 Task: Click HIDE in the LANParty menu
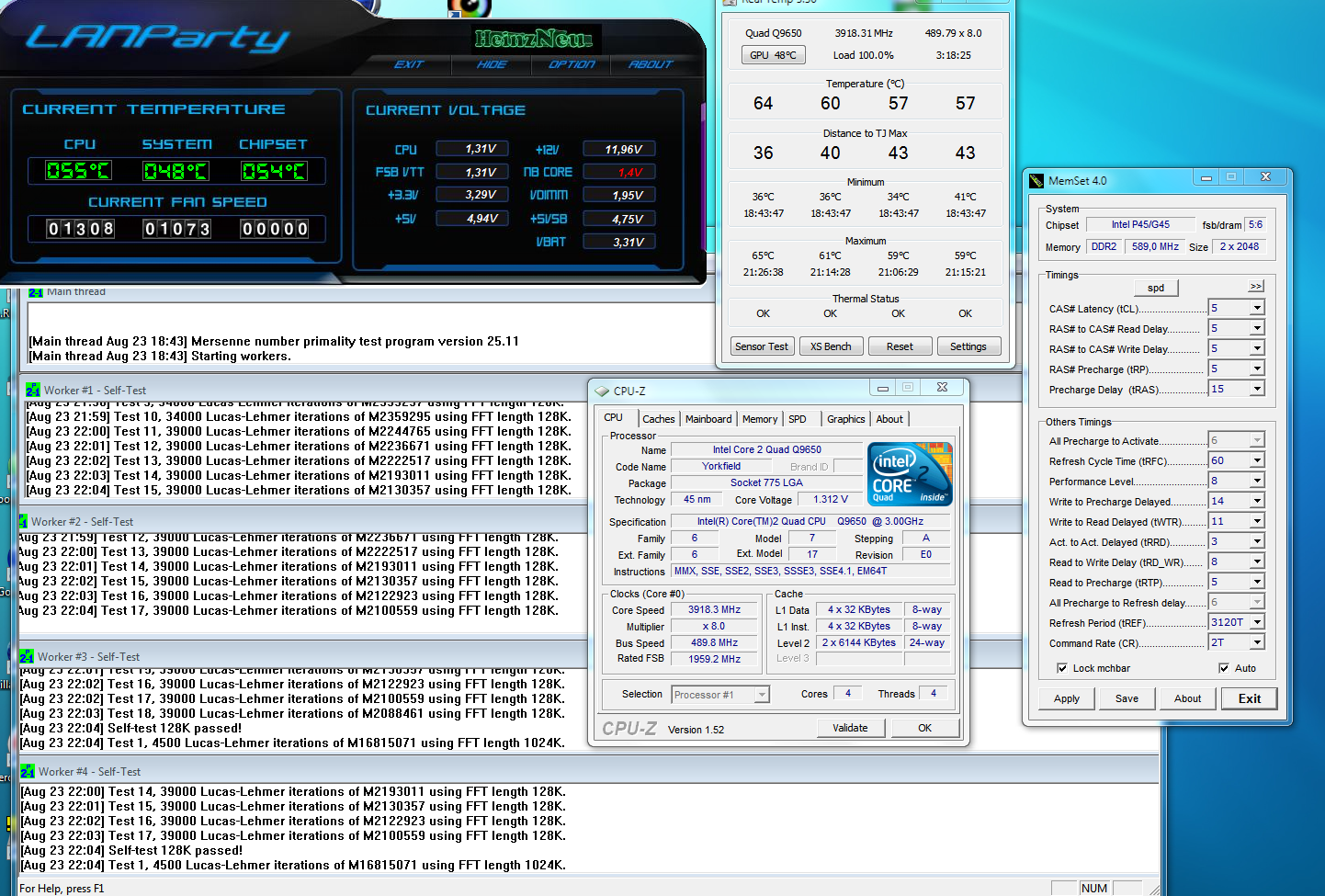click(492, 64)
